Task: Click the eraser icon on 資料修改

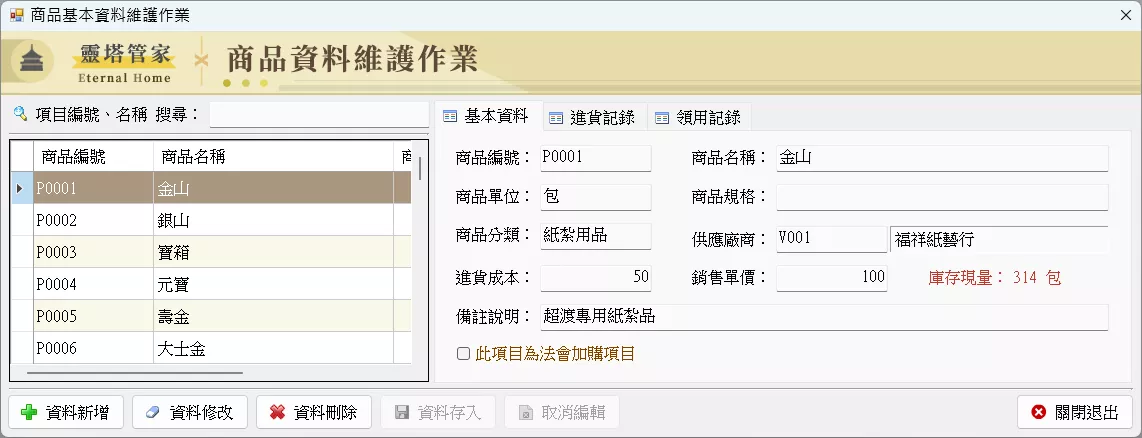Action: tap(152, 412)
